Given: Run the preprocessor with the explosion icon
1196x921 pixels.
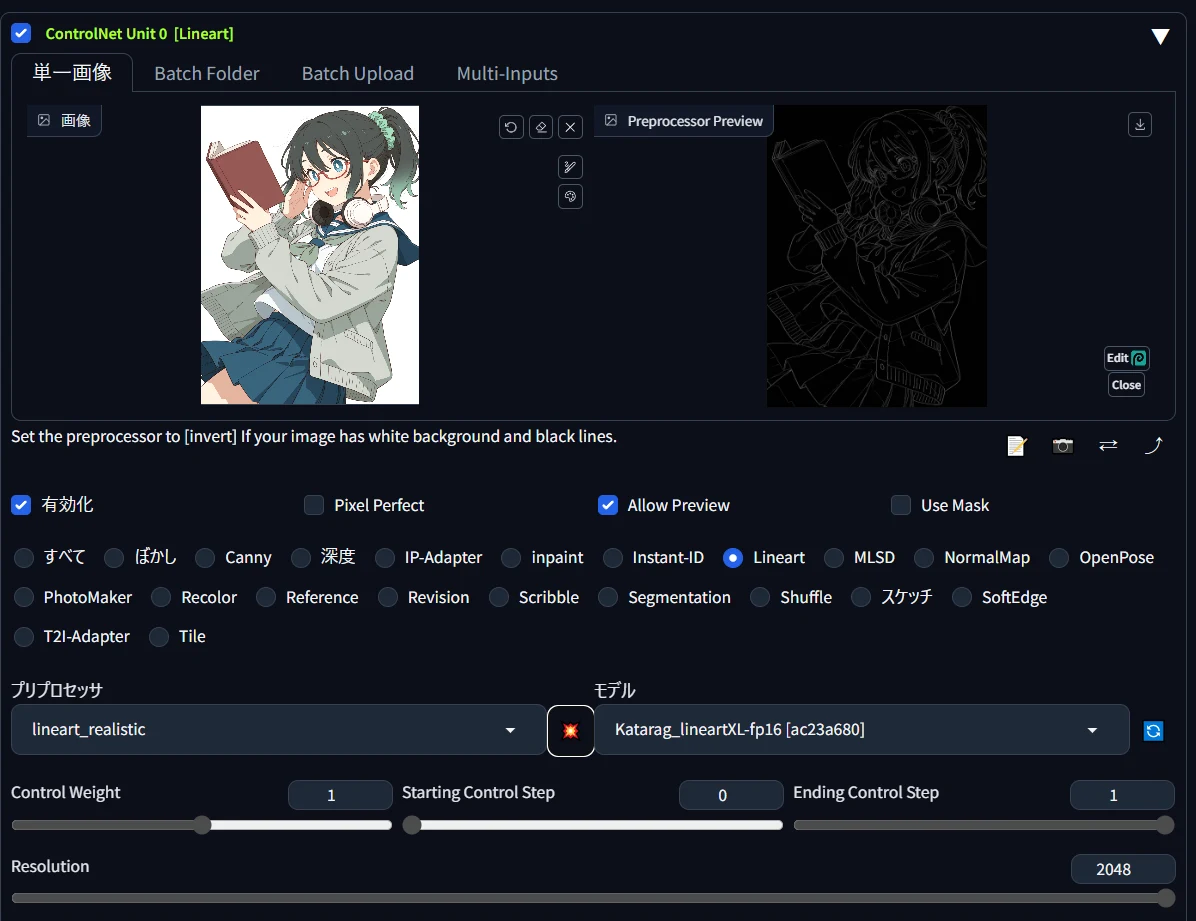Looking at the screenshot, I should click(571, 731).
